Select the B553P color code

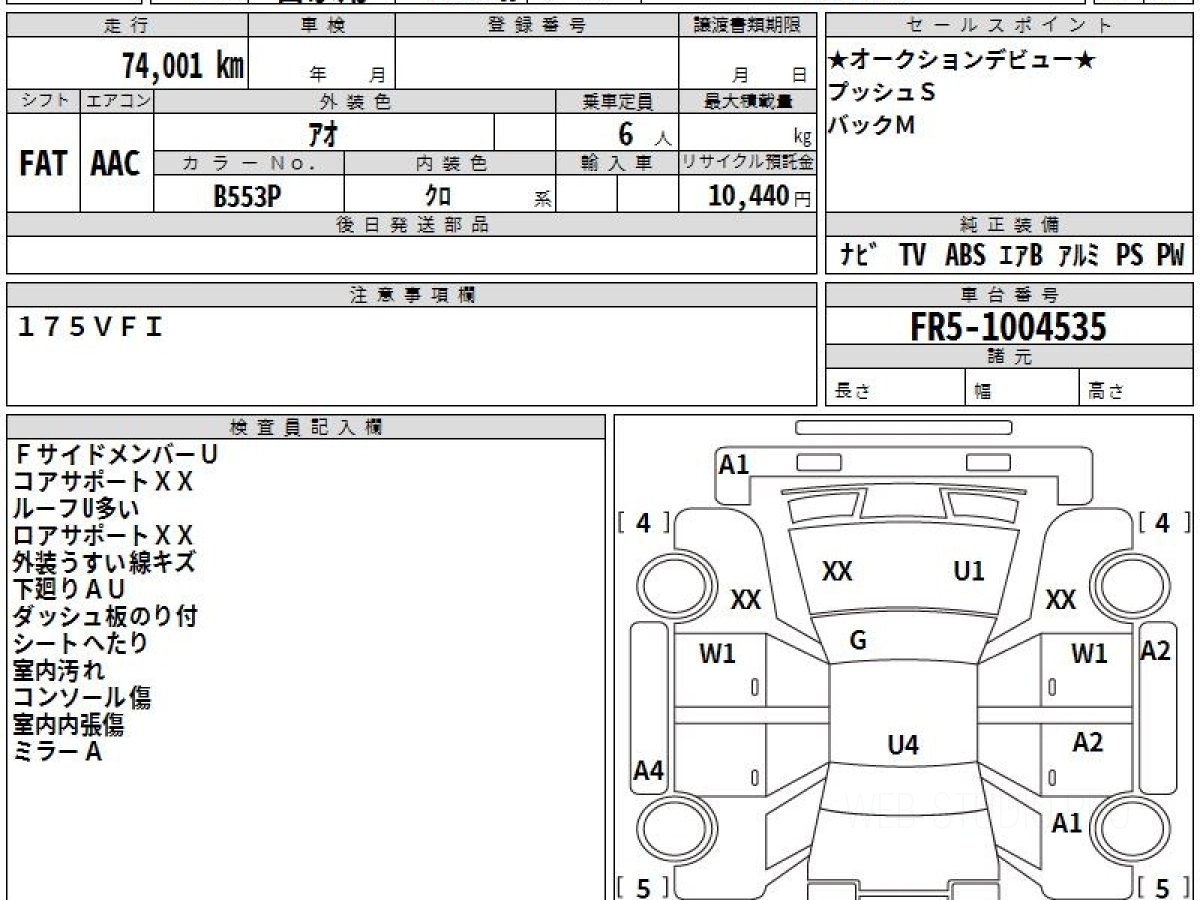247,196
